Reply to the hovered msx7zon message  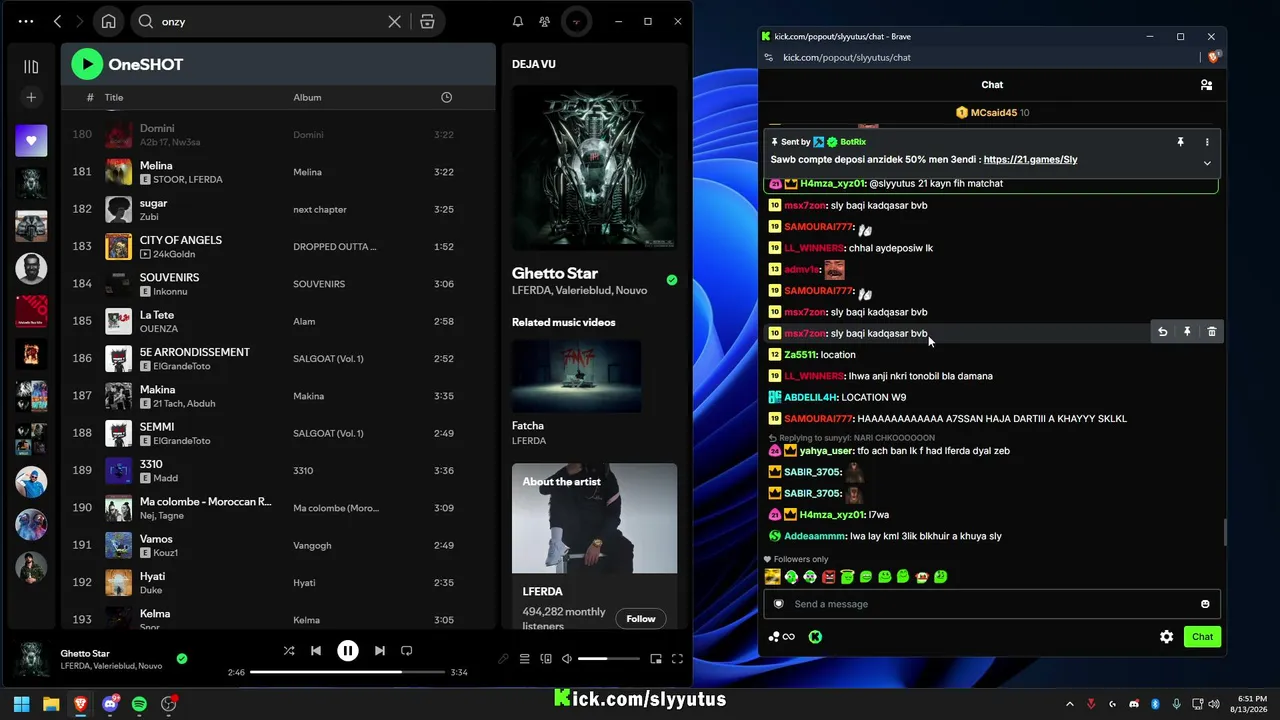pos(1162,332)
